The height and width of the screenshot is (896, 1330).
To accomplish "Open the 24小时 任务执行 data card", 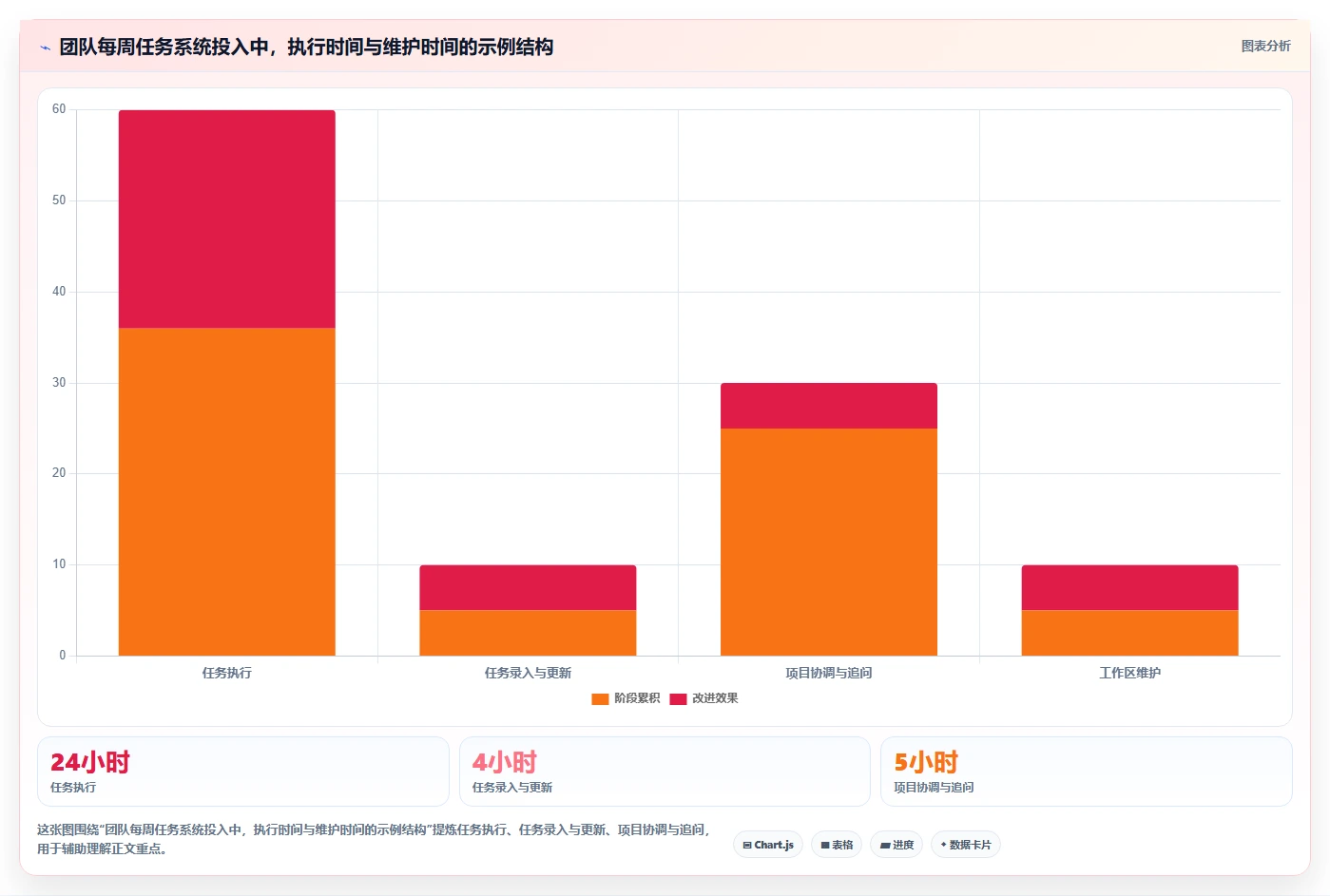I will click(x=243, y=772).
